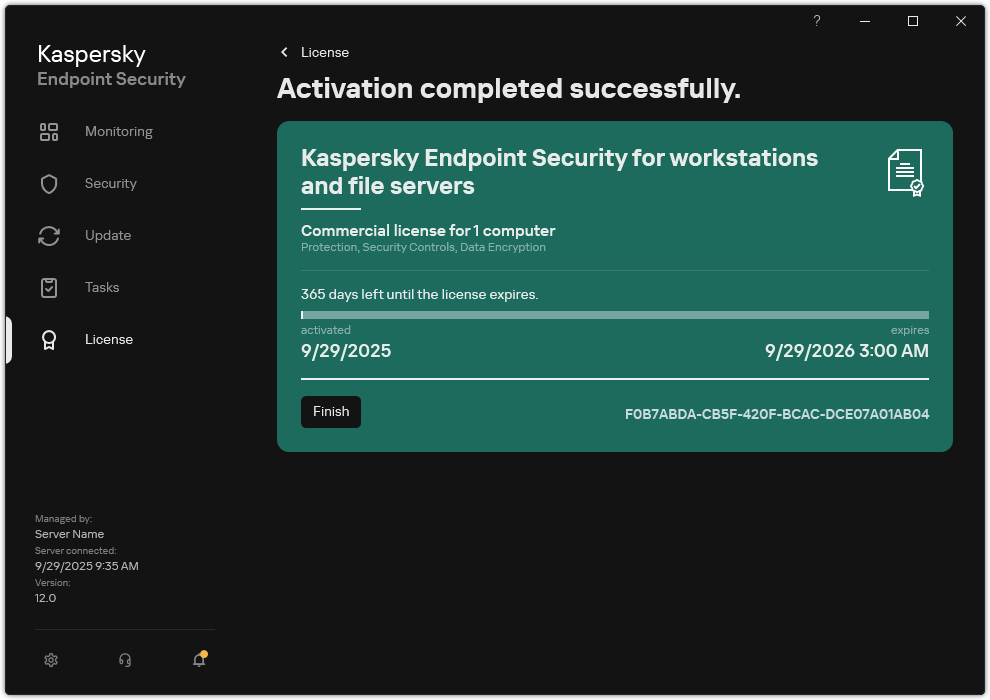The image size is (990, 700).
Task: Navigate back using the License back chevron
Action: click(x=284, y=52)
